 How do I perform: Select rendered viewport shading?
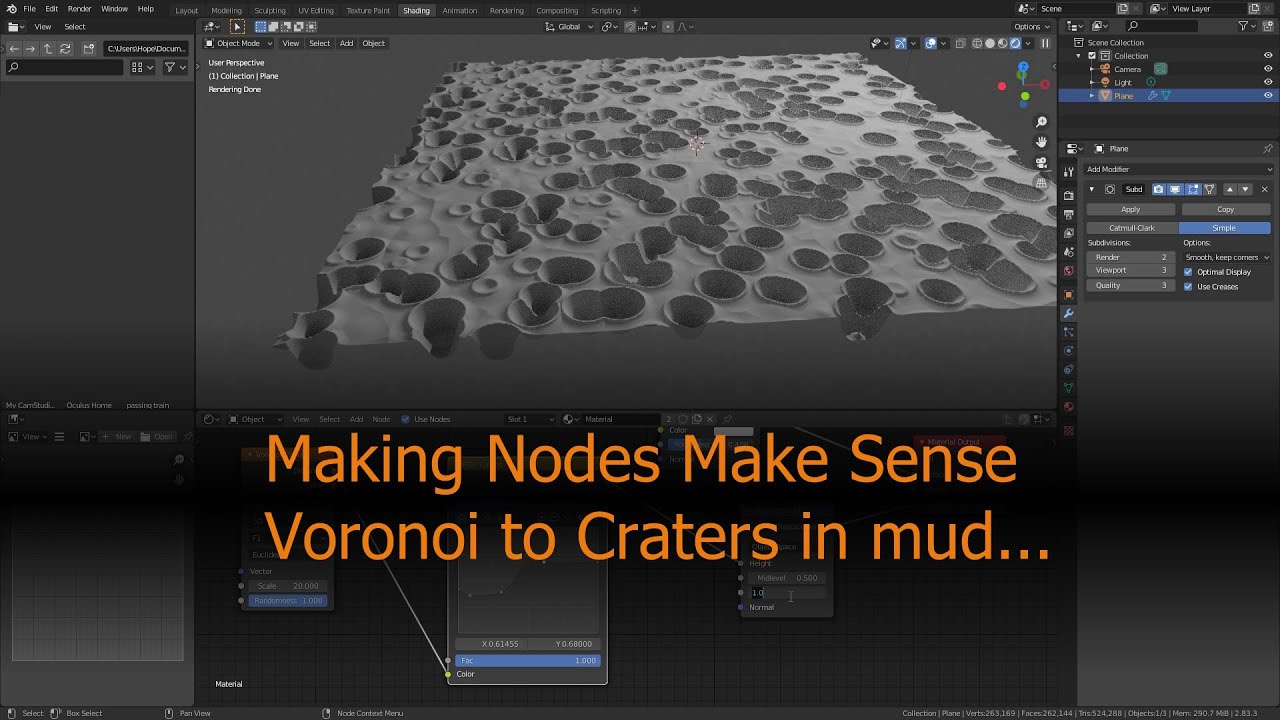tap(1015, 43)
